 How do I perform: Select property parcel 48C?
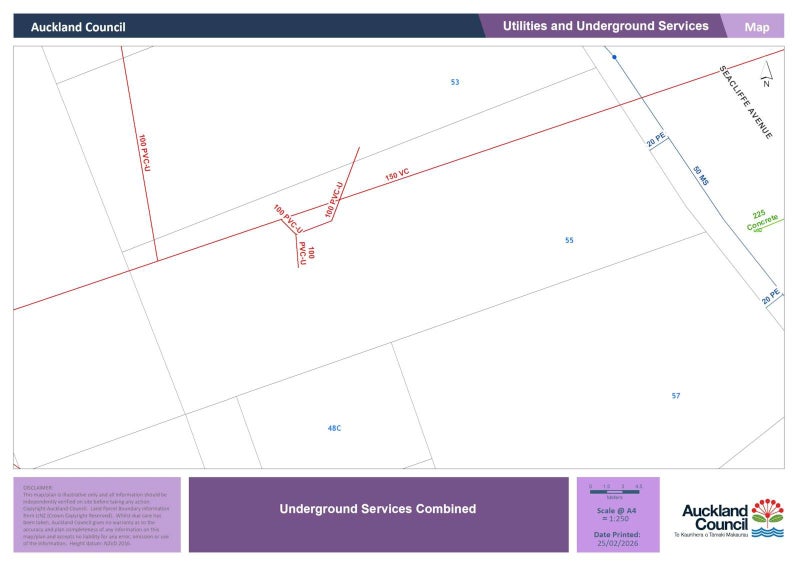click(334, 428)
